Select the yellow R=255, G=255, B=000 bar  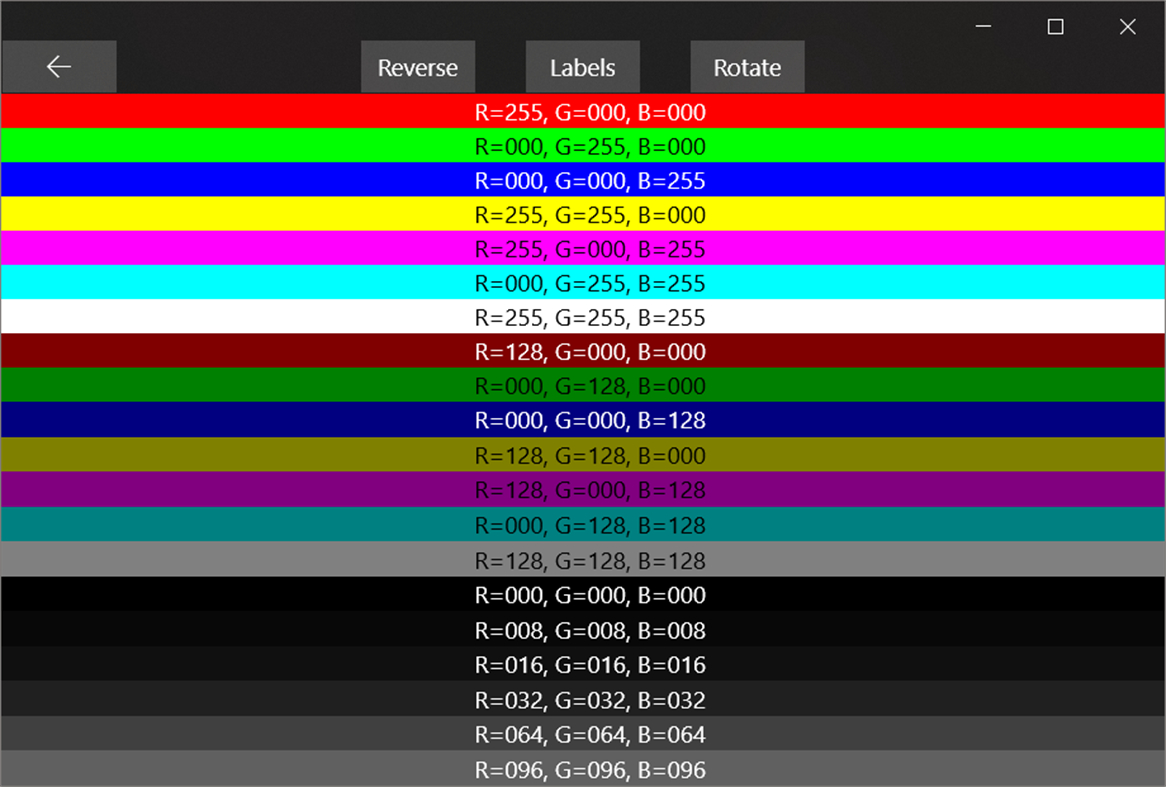click(x=583, y=215)
